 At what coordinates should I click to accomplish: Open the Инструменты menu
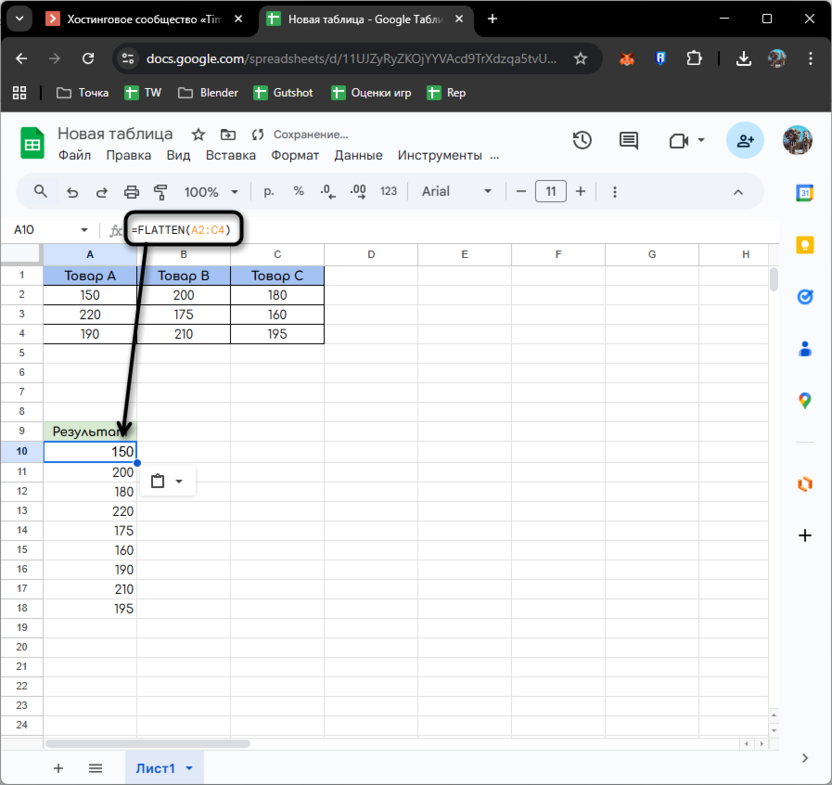click(440, 156)
